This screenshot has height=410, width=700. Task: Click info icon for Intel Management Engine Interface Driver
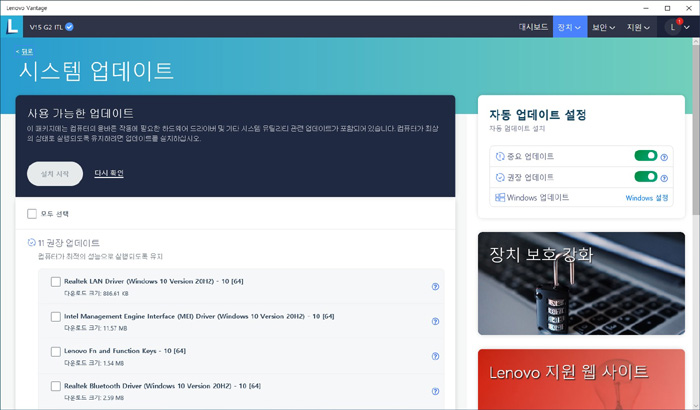[435, 322]
